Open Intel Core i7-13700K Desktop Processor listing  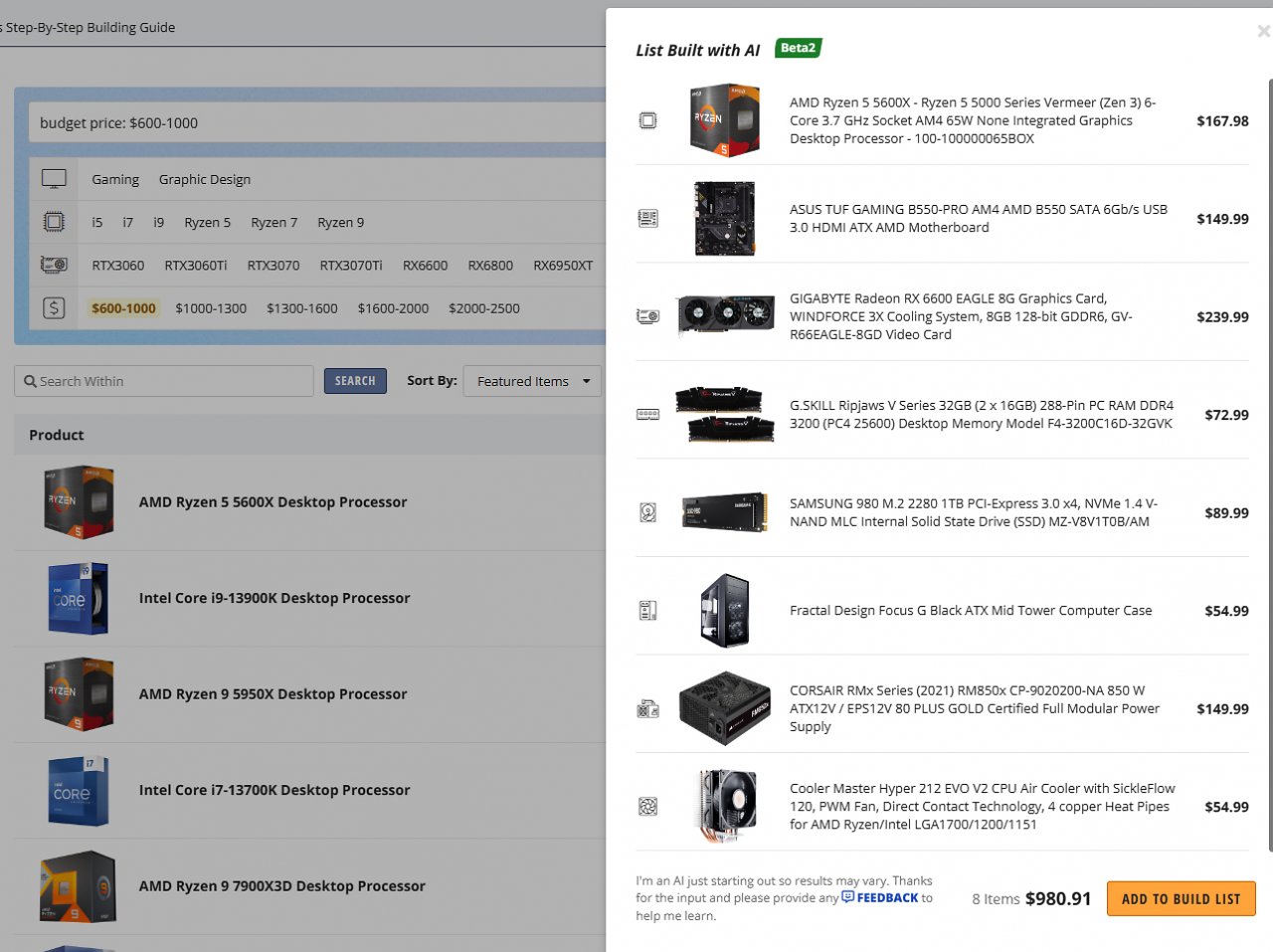click(274, 790)
